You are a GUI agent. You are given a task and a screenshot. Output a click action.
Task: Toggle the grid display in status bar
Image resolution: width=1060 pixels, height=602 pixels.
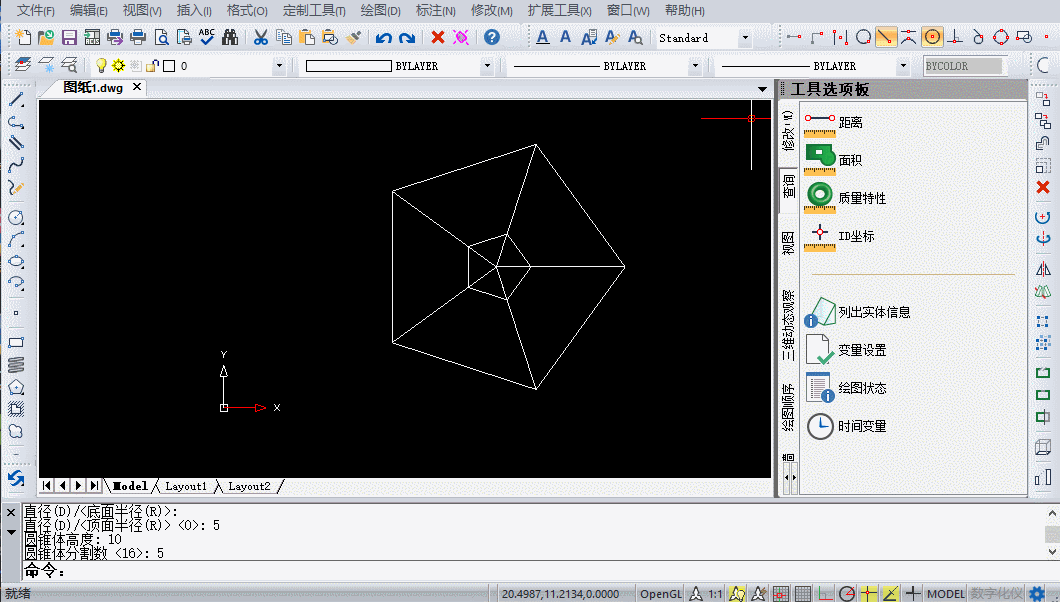pyautogui.click(x=803, y=594)
